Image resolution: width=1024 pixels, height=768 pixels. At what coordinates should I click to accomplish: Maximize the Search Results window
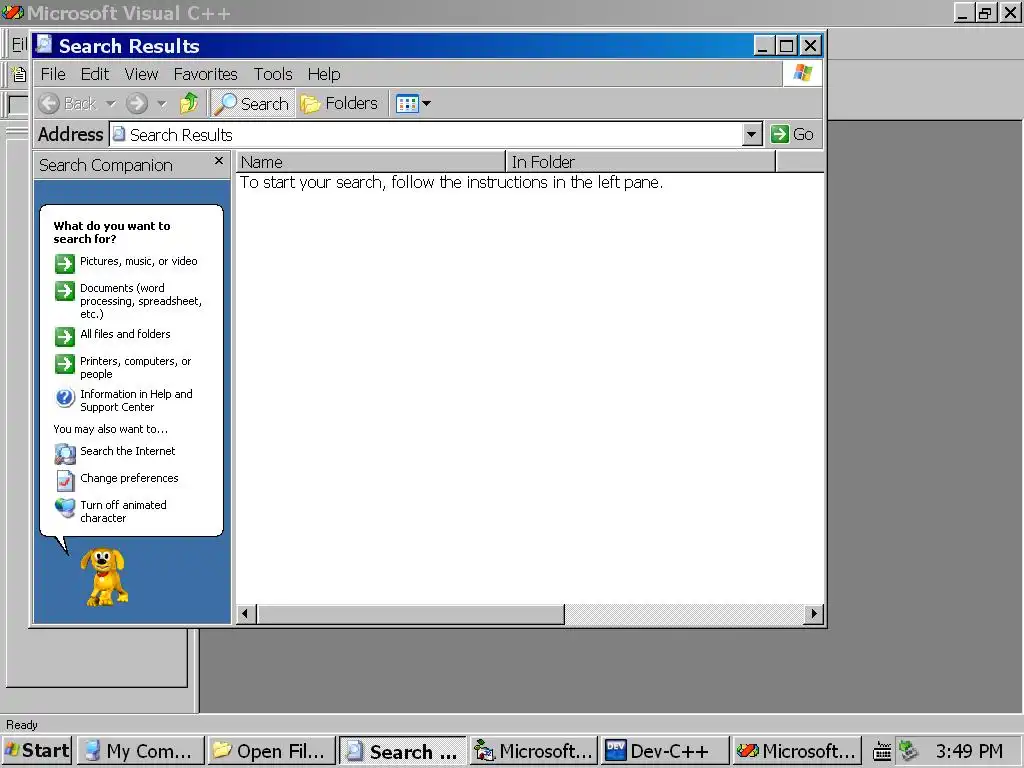pos(787,46)
